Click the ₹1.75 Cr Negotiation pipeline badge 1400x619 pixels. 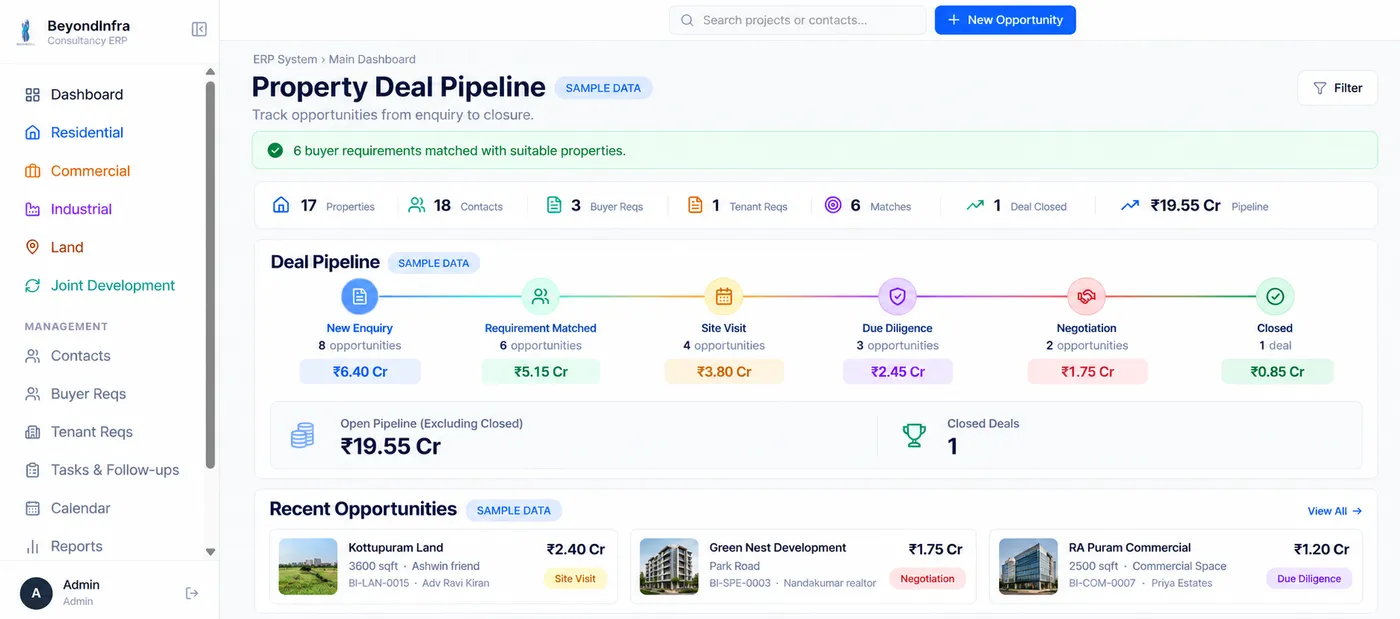click(x=1087, y=371)
